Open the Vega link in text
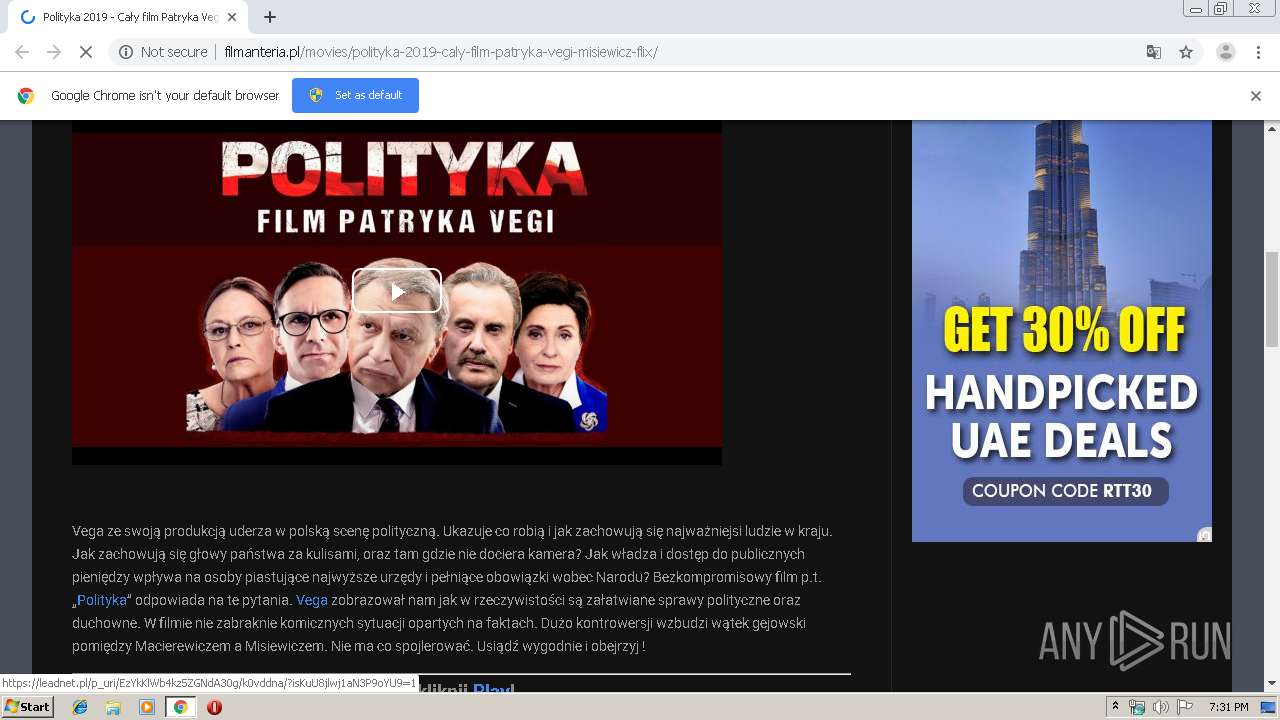Image resolution: width=1280 pixels, height=720 pixels. (x=312, y=600)
